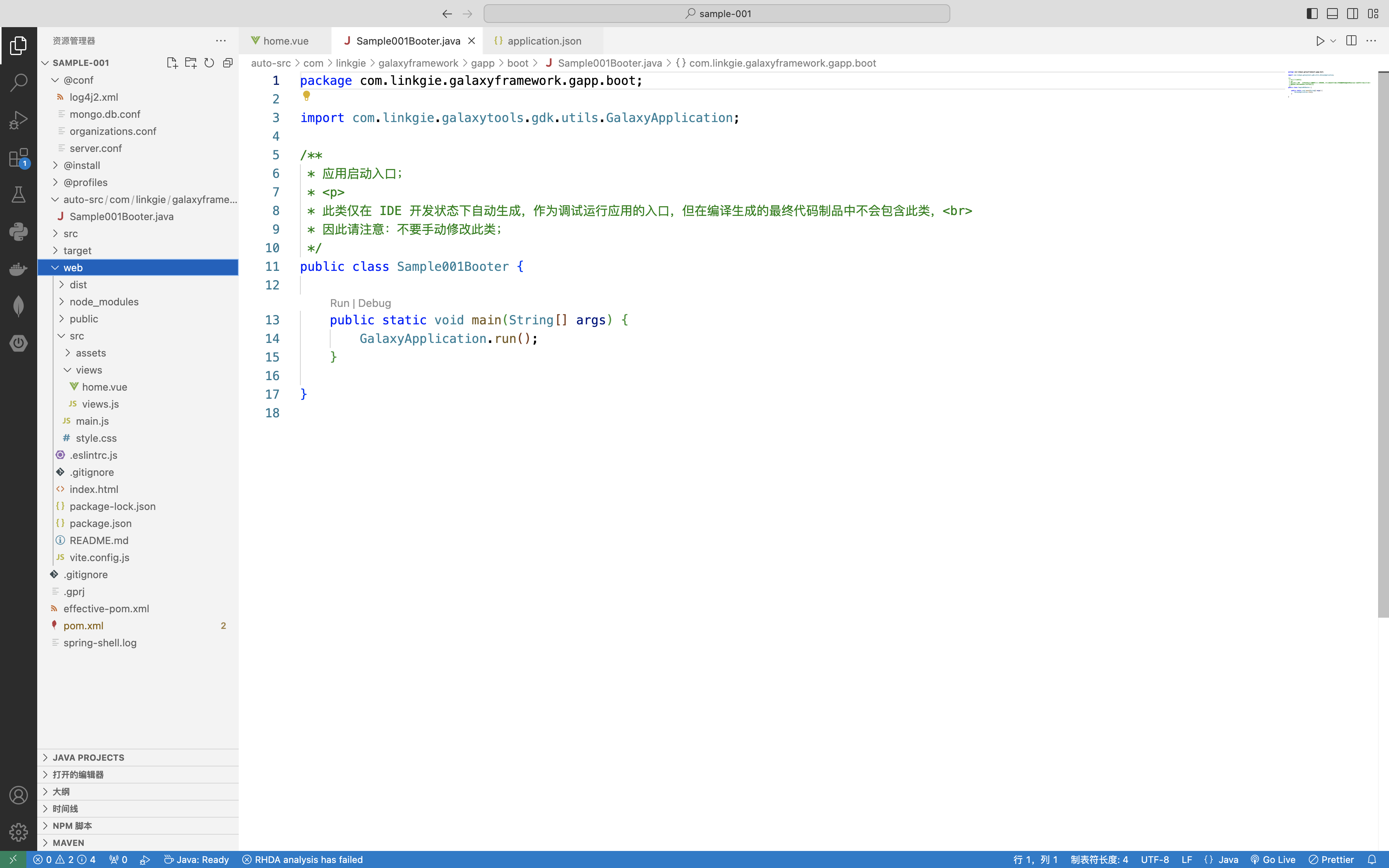Viewport: 1389px width, 868px height.
Task: Click the New Folder icon in explorer
Action: click(191, 62)
